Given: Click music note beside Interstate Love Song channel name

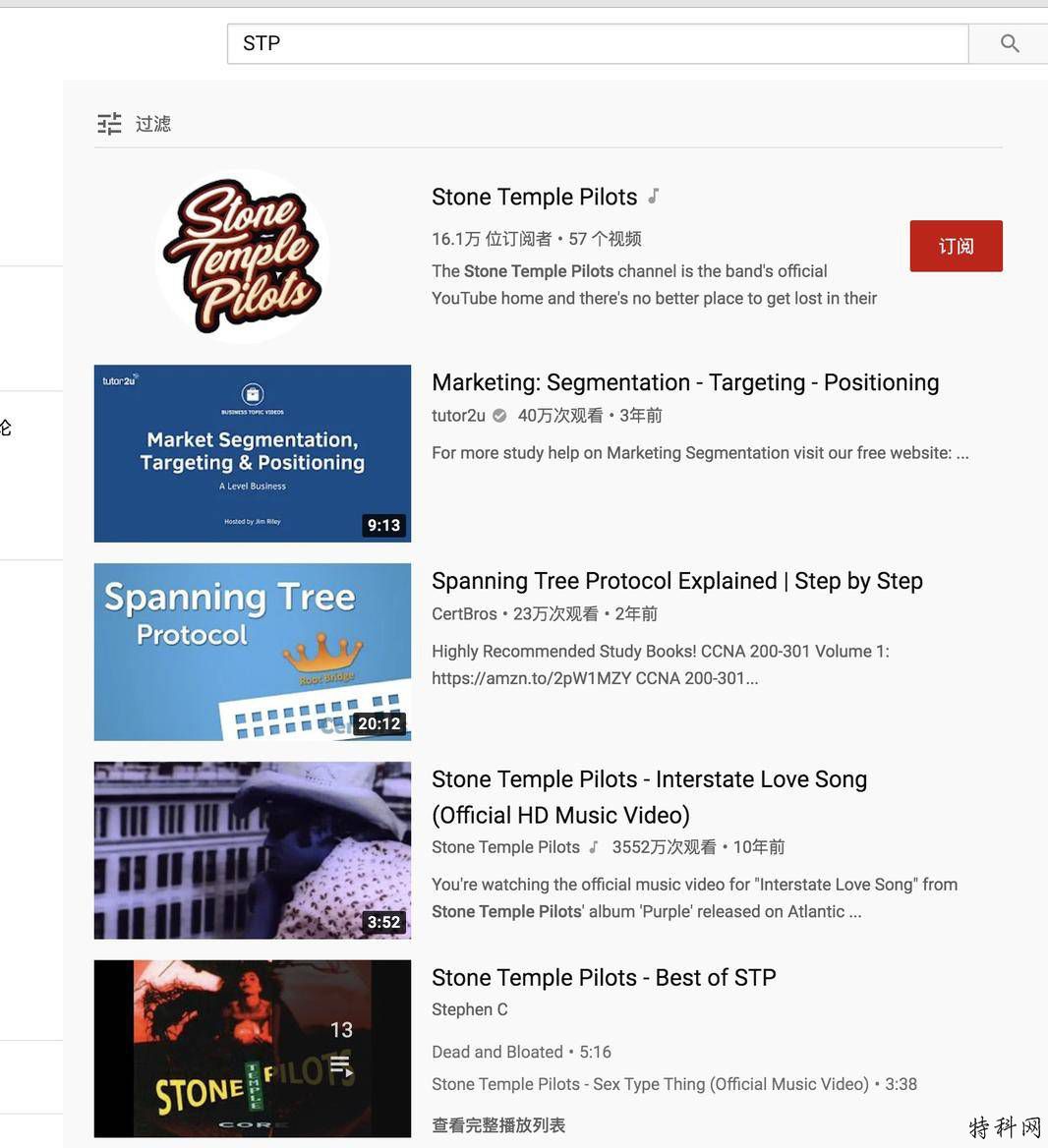Looking at the screenshot, I should click(594, 847).
